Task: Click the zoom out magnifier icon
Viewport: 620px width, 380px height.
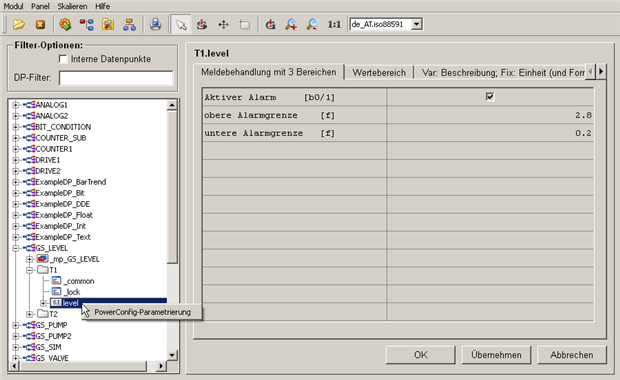Action: 312,25
